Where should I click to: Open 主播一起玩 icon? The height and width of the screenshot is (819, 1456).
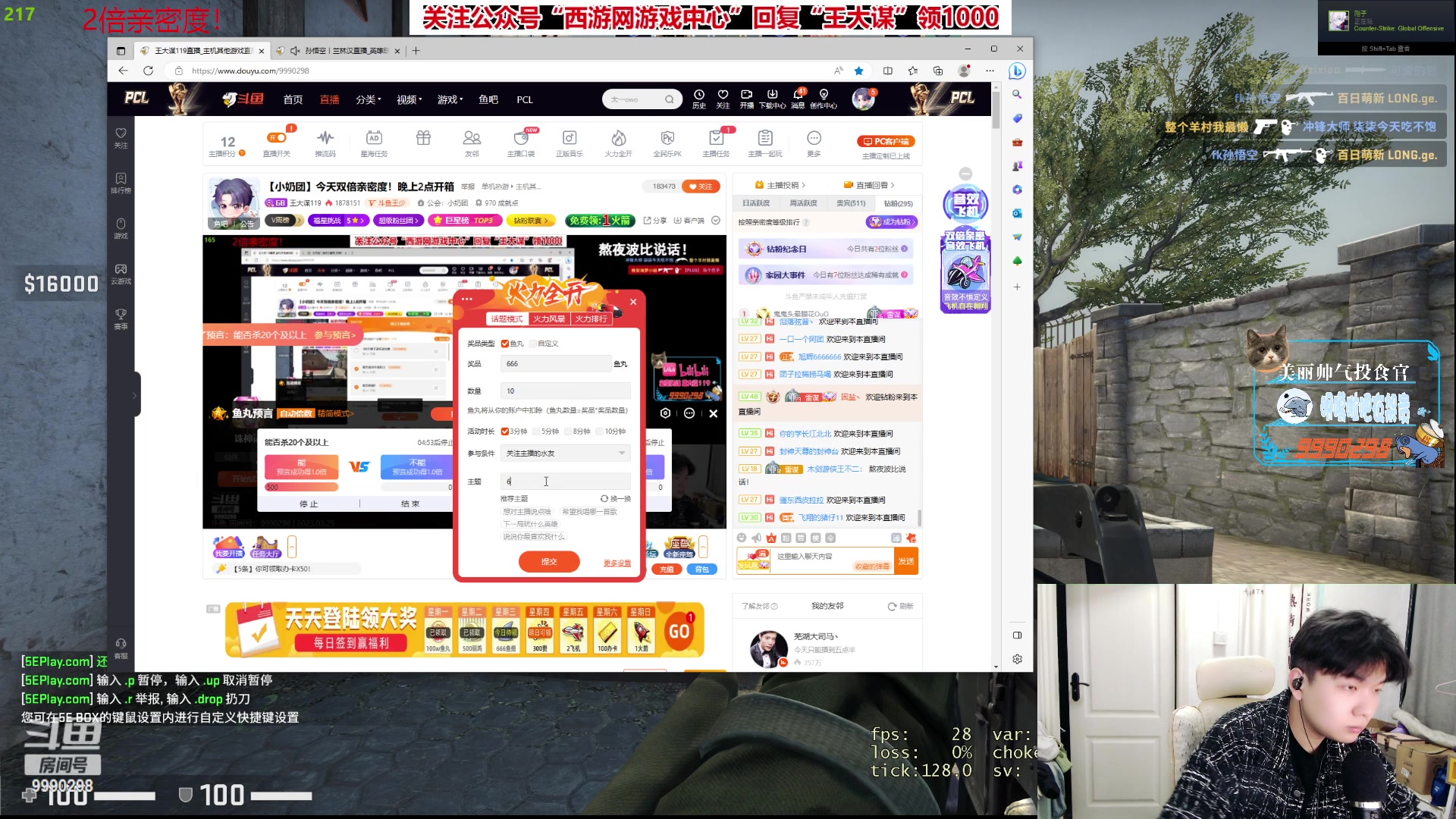click(x=765, y=138)
